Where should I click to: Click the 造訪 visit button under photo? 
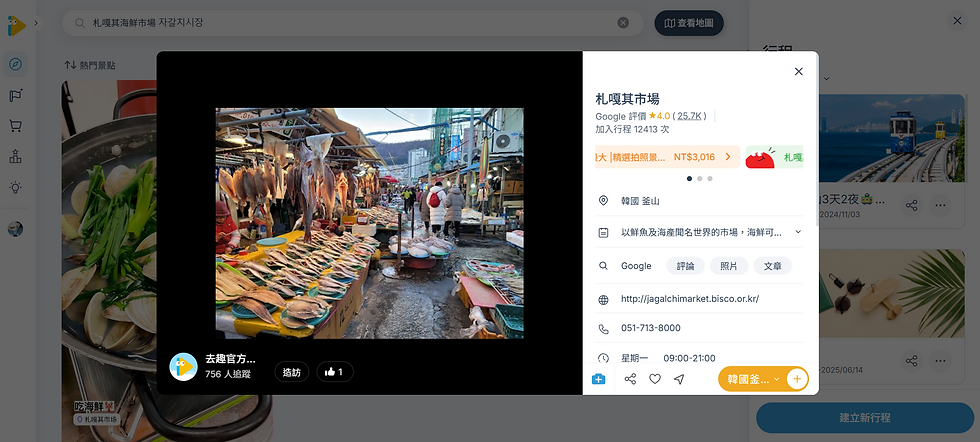[291, 372]
